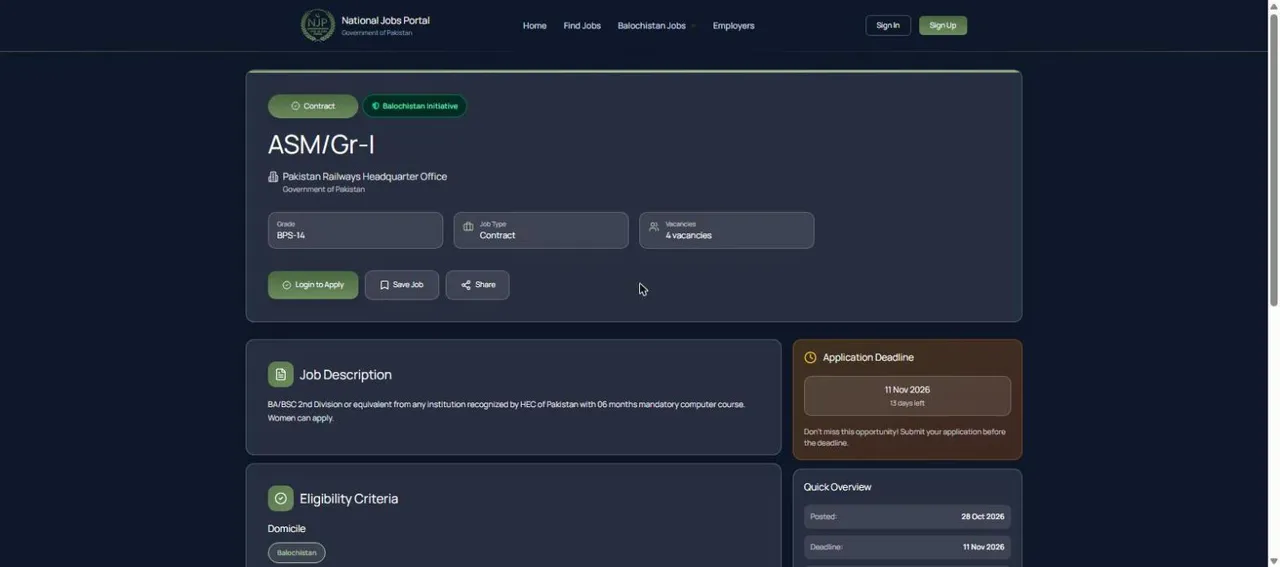Click the green Sign Up button
1280x567 pixels.
tap(943, 26)
